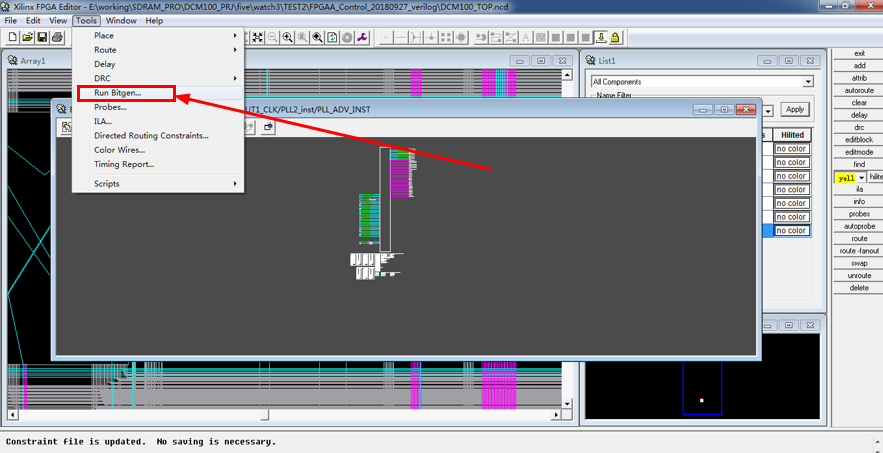This screenshot has width=883, height=453.
Task: Click the greyed crossed-box toolbar icon
Action: point(511,38)
